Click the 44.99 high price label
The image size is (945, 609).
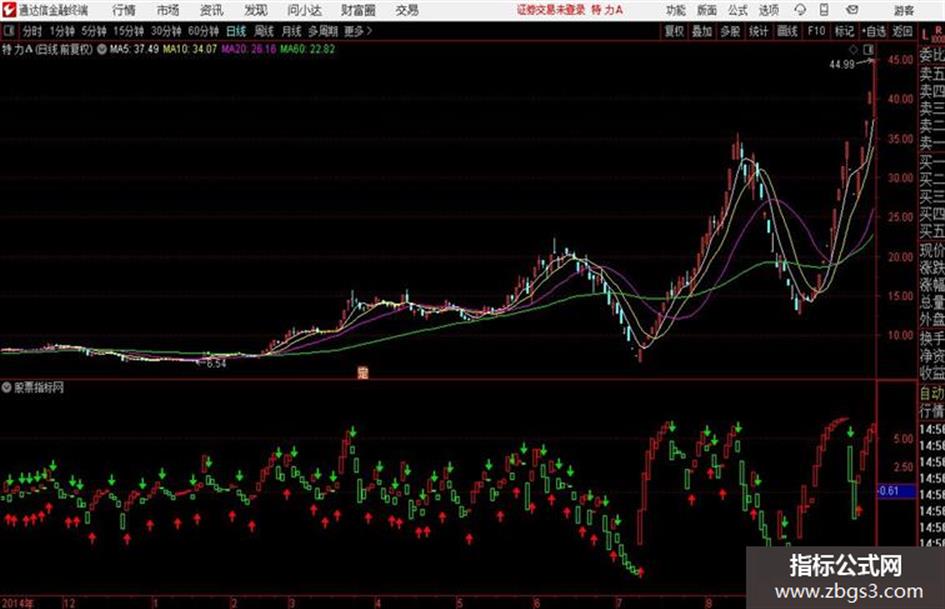click(x=841, y=64)
